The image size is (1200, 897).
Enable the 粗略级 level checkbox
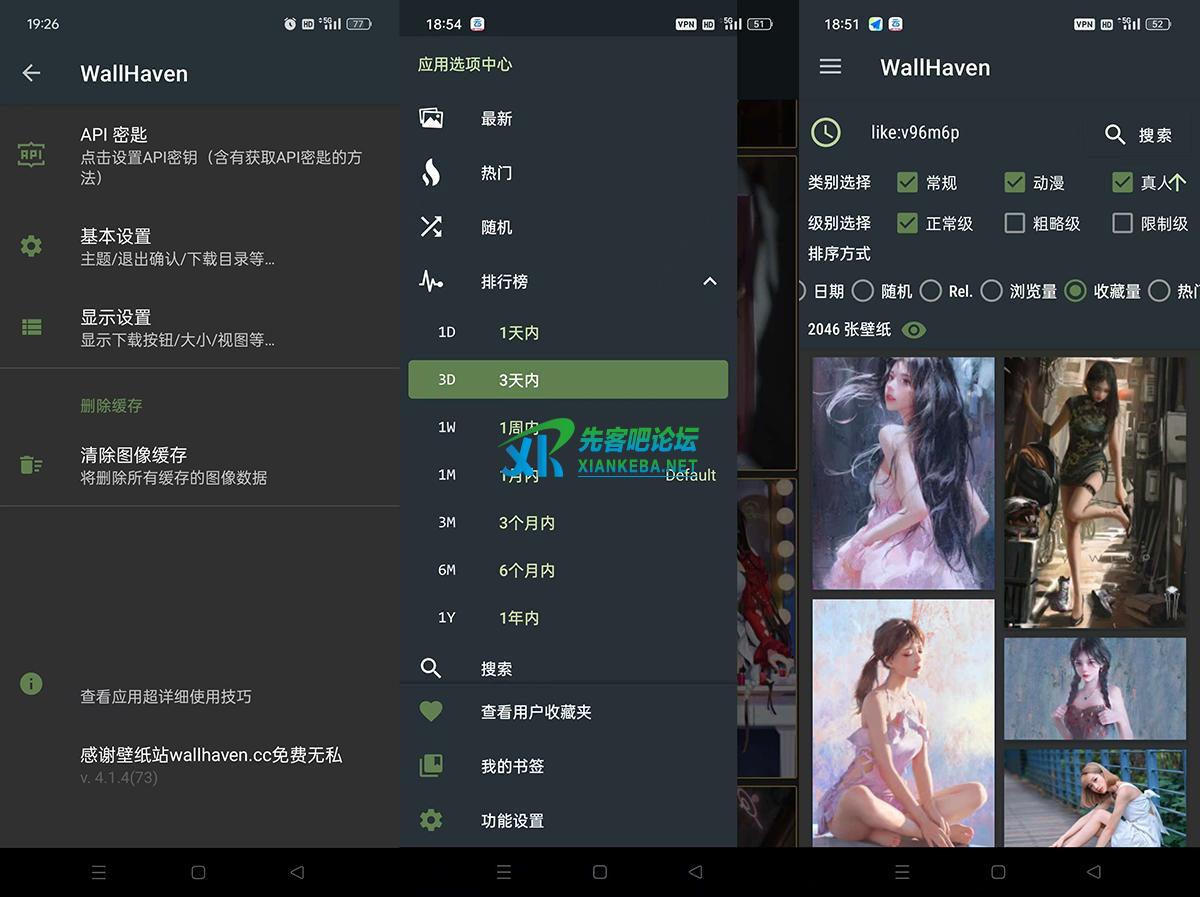(1014, 223)
